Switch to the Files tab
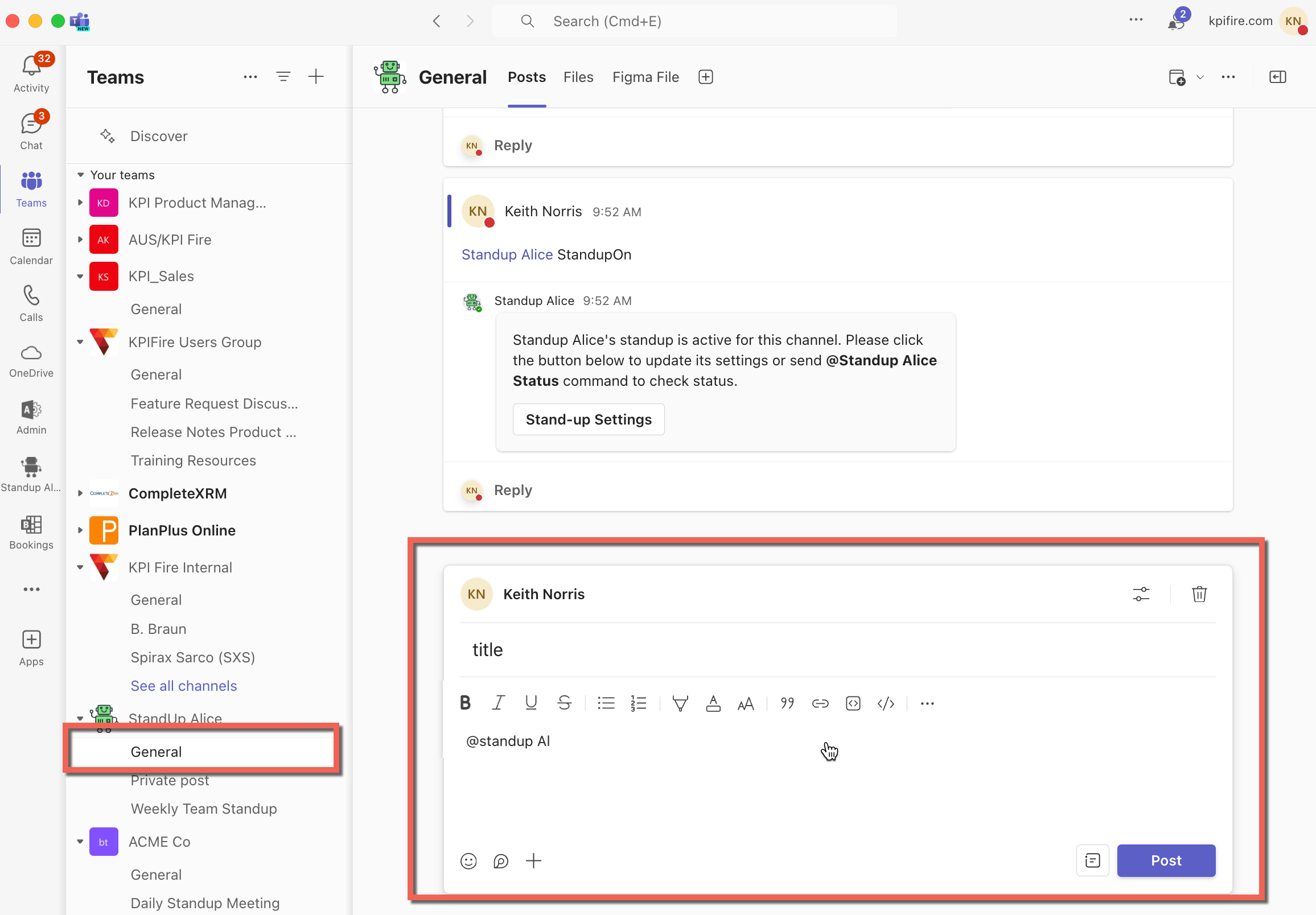Screen dimensions: 1316x915 coord(578,77)
